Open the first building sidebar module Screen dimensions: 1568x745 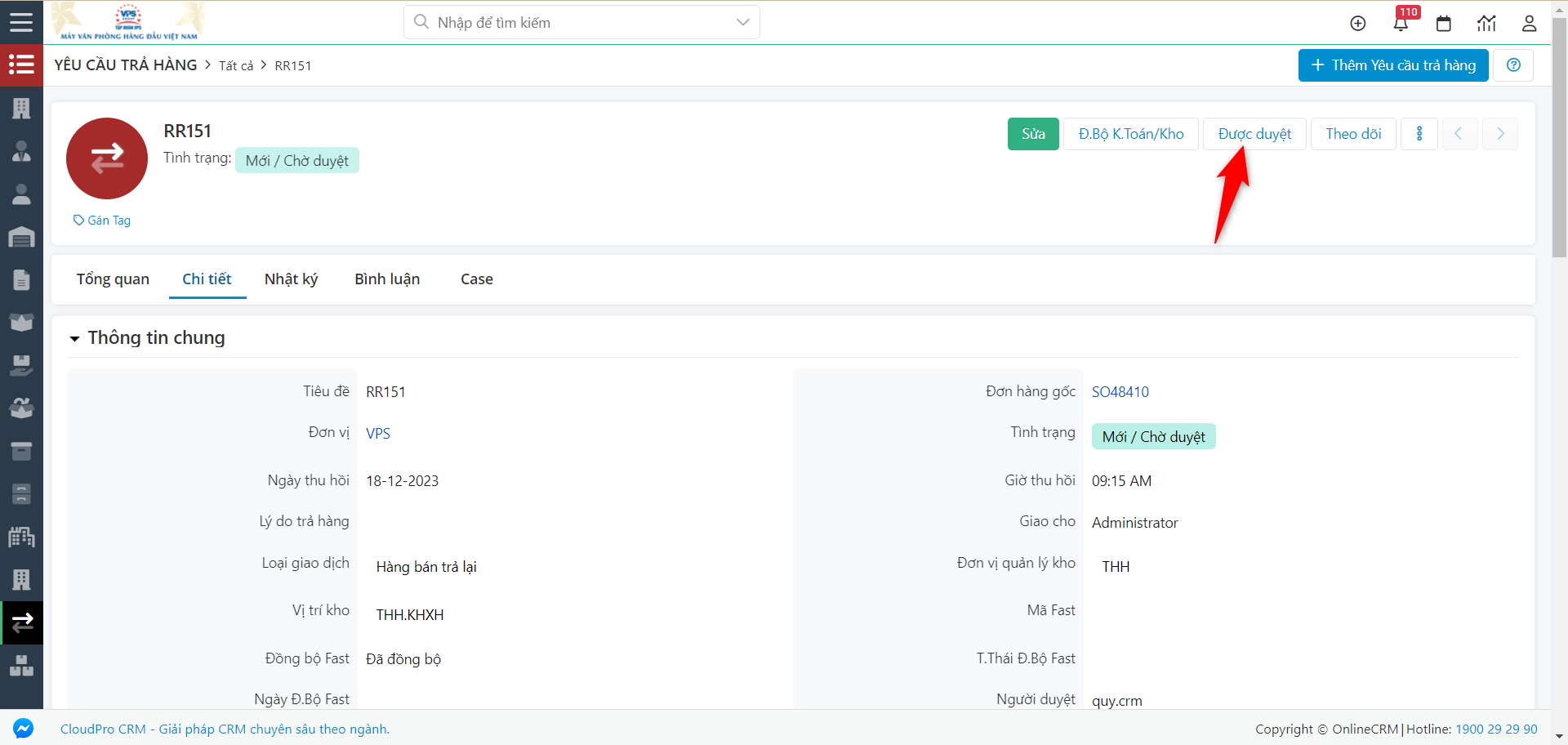(21, 108)
